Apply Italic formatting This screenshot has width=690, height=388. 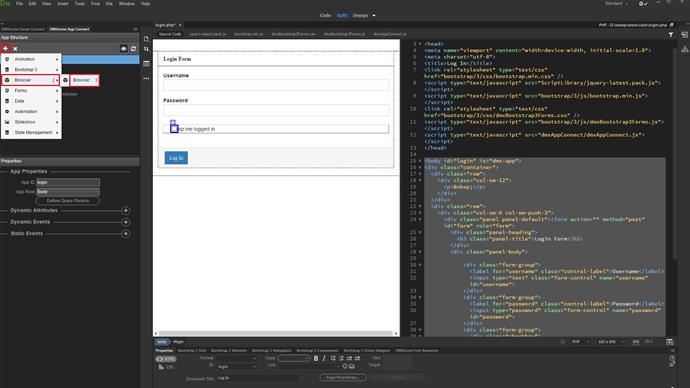pyautogui.click(x=324, y=359)
